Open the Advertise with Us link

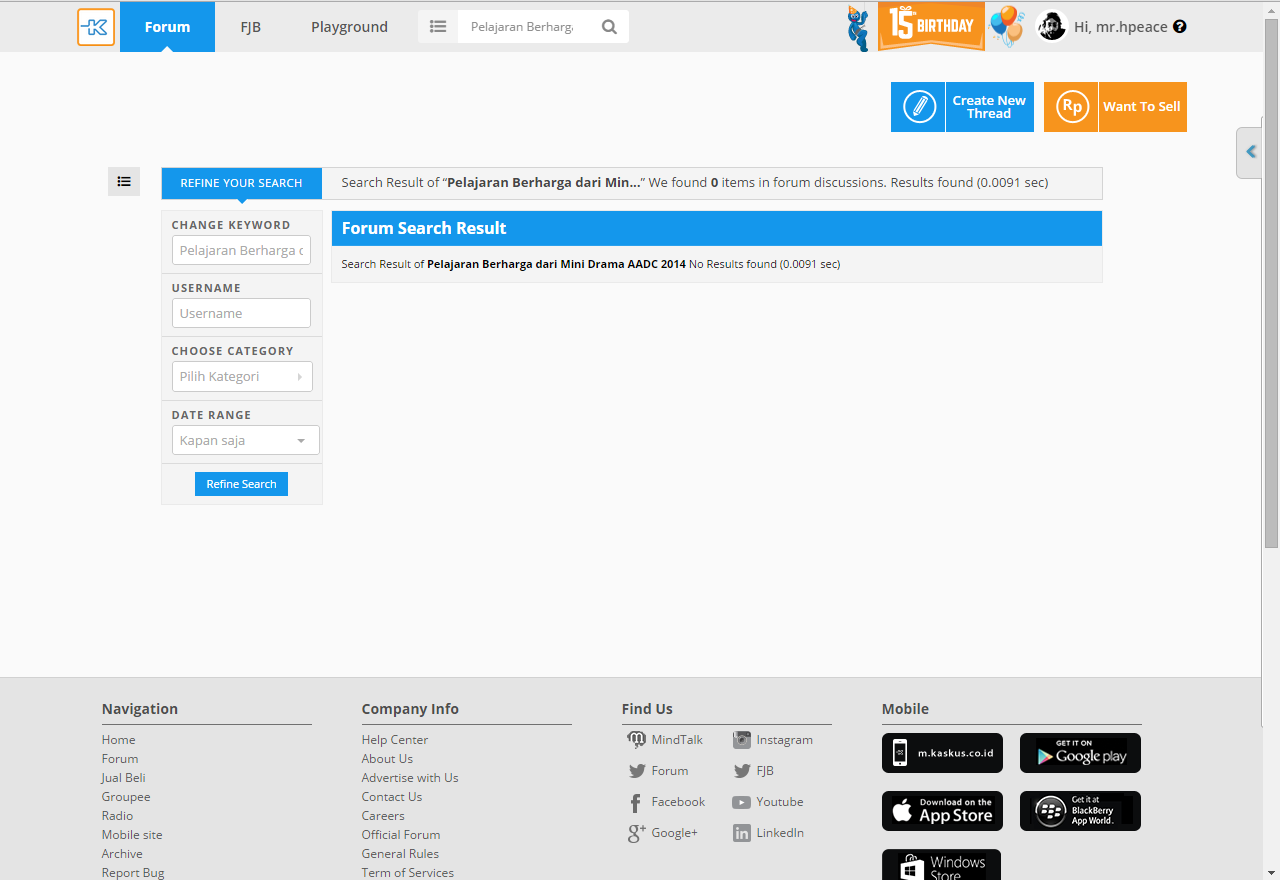pos(410,778)
